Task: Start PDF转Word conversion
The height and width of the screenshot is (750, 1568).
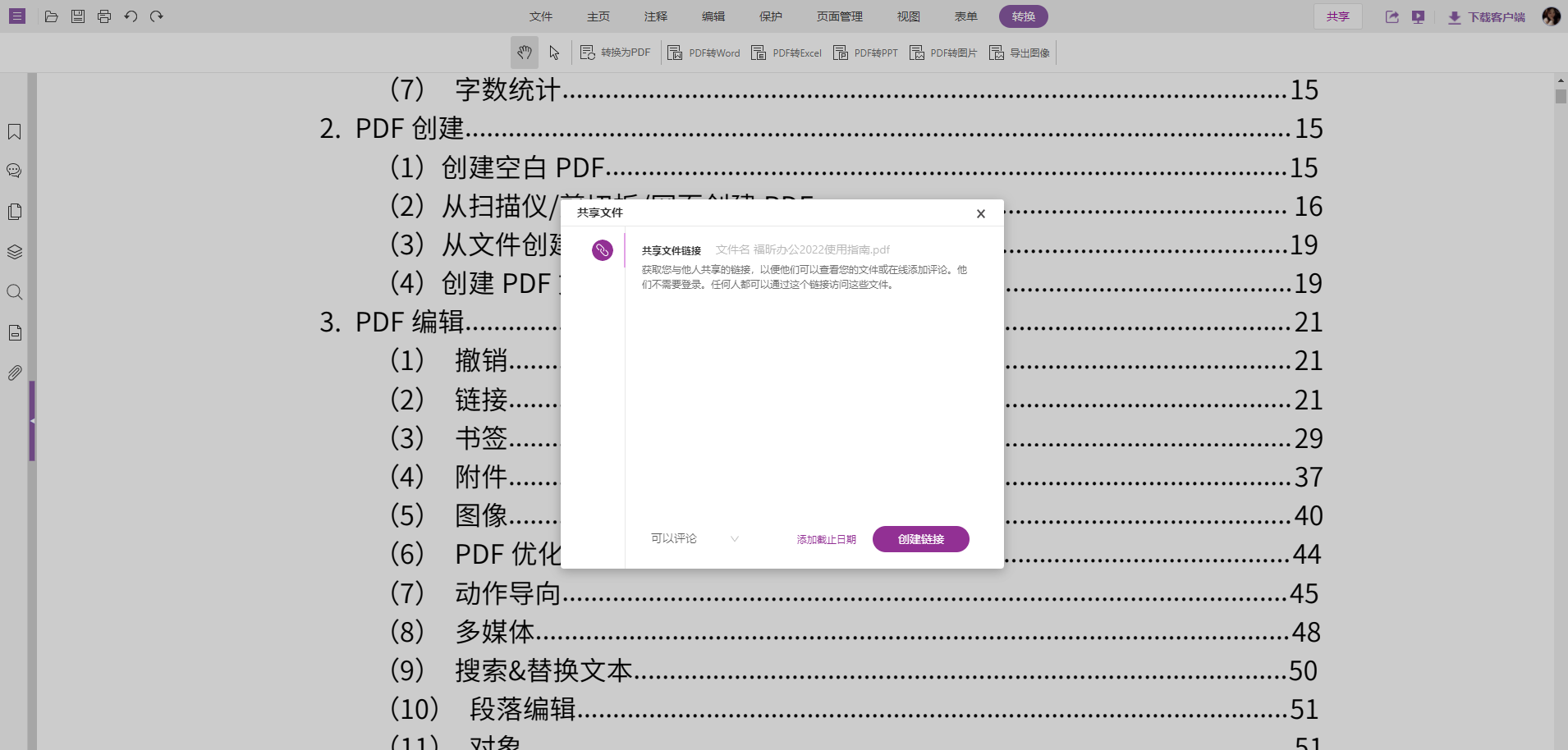Action: click(703, 52)
